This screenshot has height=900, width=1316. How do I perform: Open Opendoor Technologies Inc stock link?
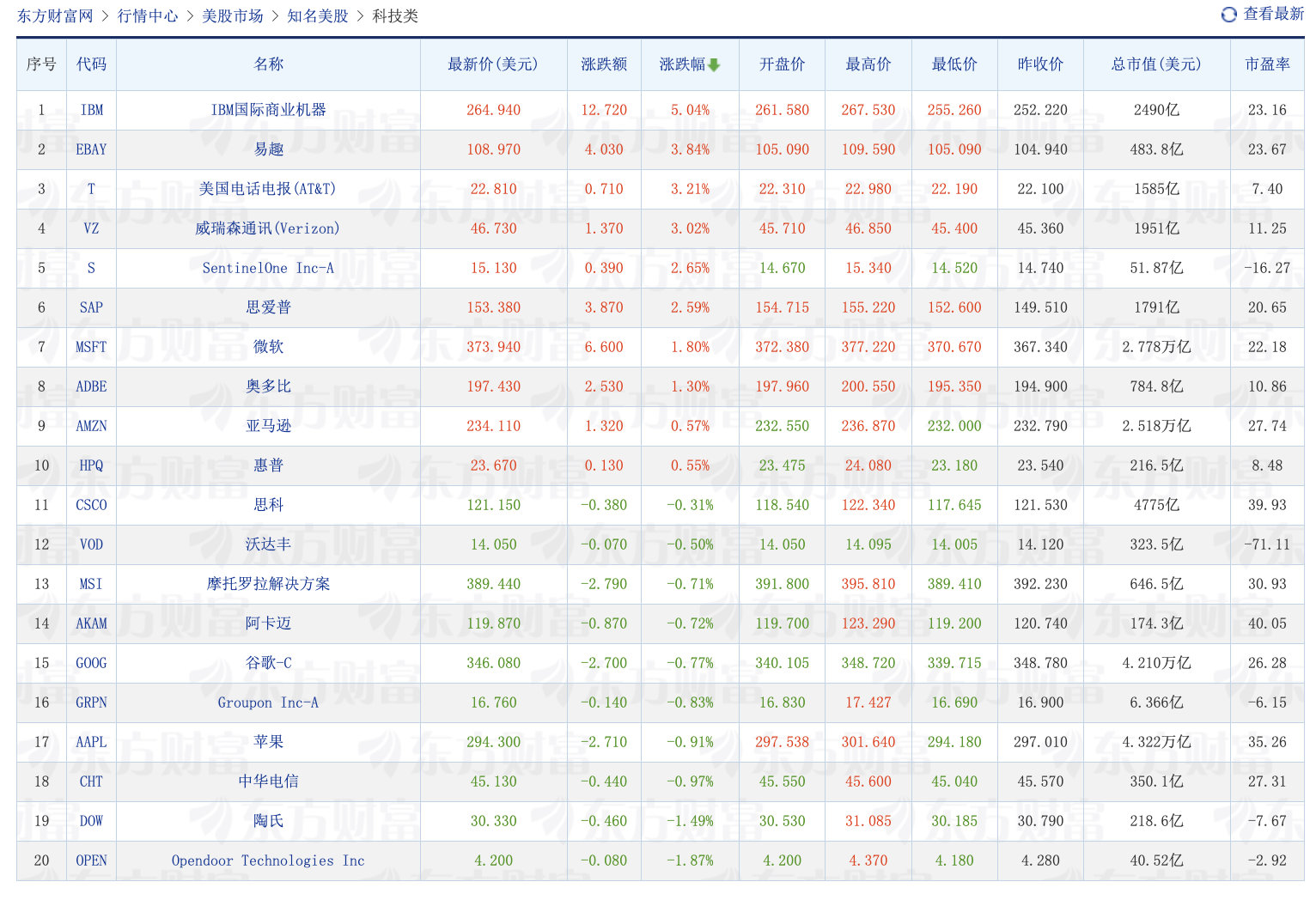click(268, 860)
